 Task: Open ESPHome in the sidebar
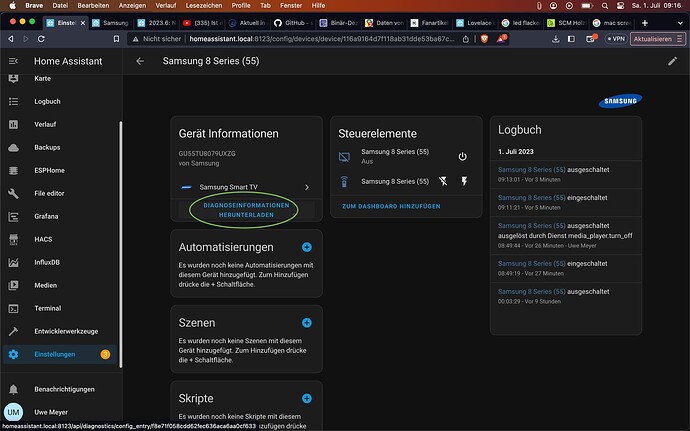coord(59,170)
